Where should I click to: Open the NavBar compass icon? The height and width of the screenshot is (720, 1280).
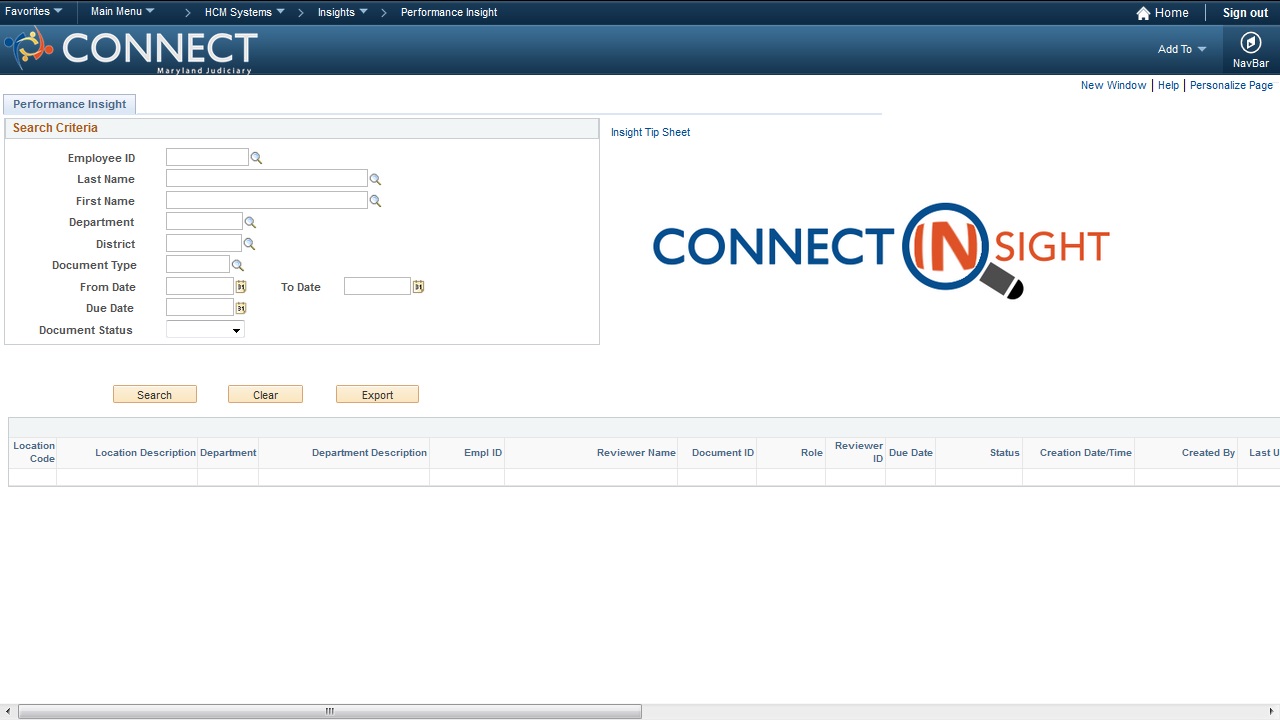click(1251, 43)
